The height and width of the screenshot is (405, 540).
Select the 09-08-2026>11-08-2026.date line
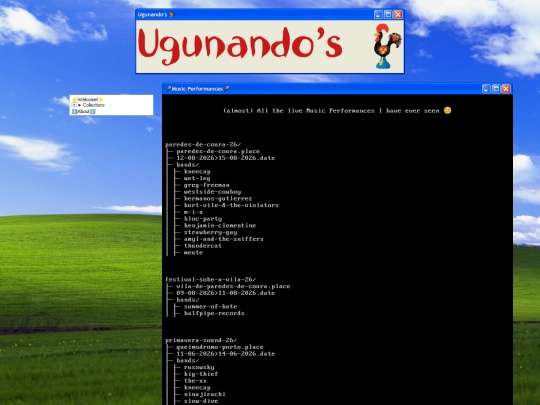click(x=226, y=293)
